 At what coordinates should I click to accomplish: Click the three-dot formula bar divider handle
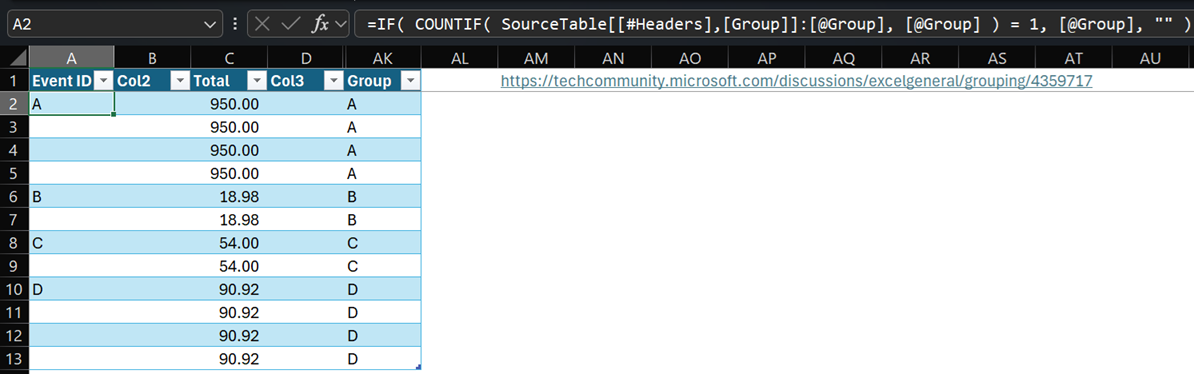235,24
